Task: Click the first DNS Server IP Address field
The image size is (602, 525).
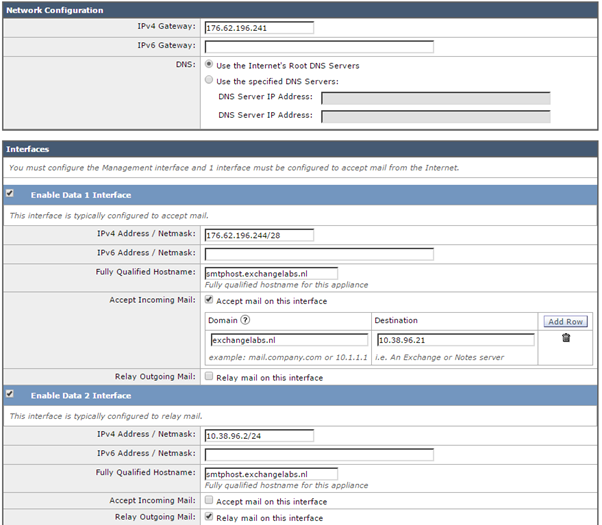Action: [435, 98]
